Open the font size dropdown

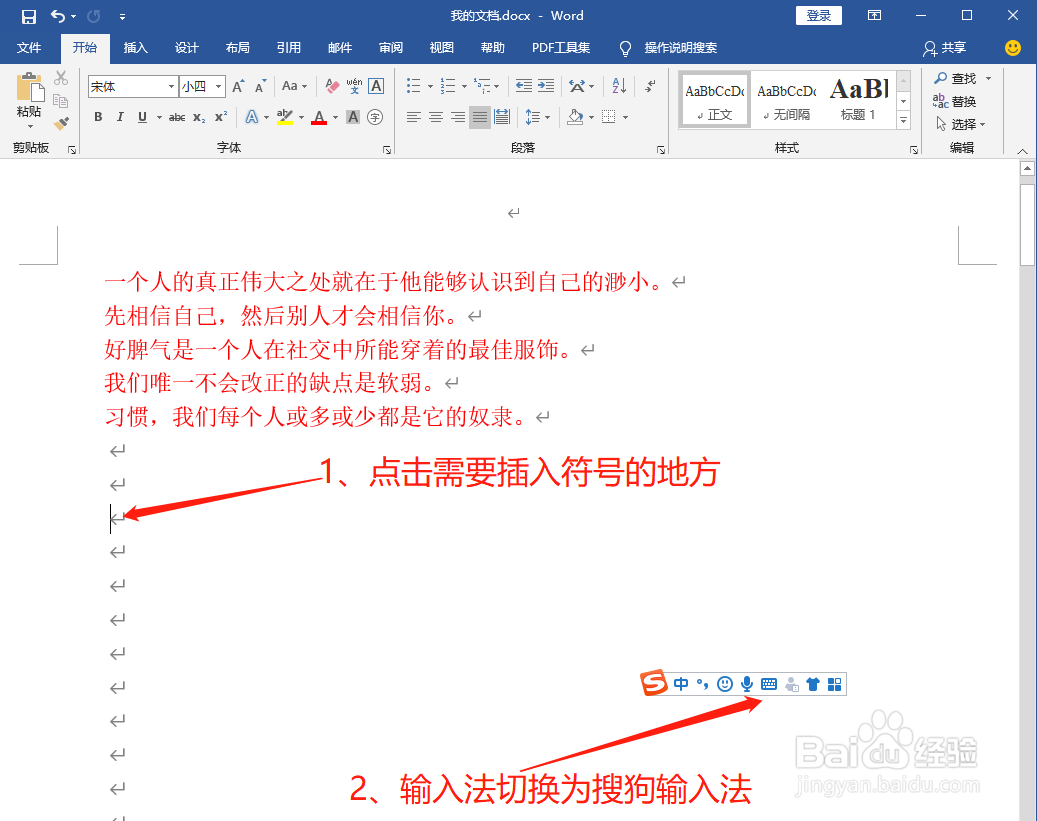pyautogui.click(x=218, y=86)
